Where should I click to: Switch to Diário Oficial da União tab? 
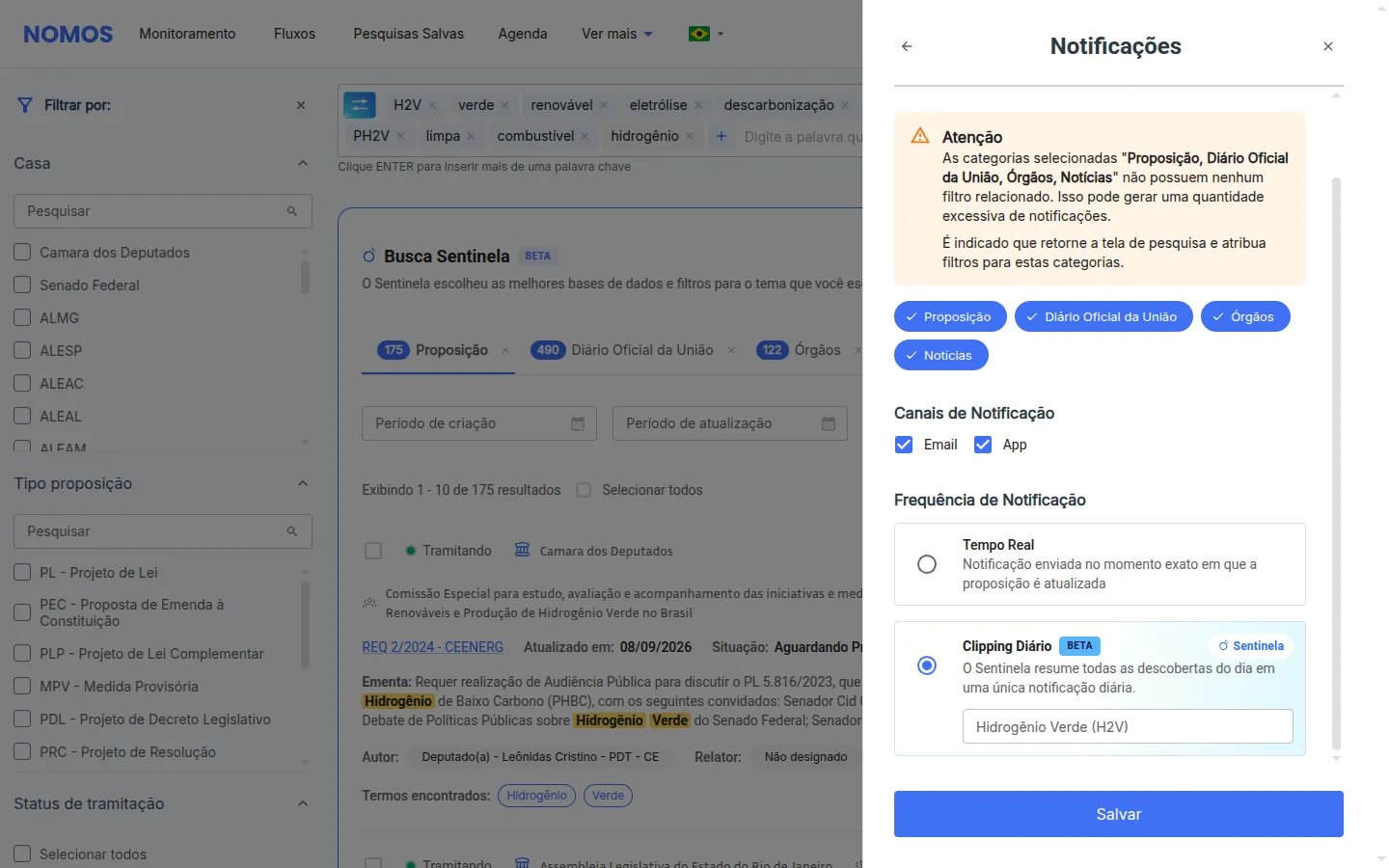623,350
